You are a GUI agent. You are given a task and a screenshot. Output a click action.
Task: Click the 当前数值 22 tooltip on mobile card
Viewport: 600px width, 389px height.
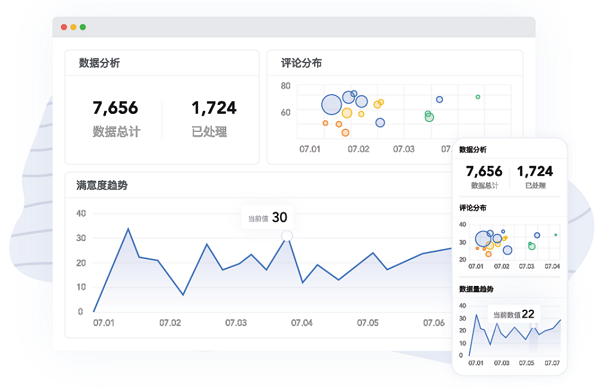click(x=514, y=314)
